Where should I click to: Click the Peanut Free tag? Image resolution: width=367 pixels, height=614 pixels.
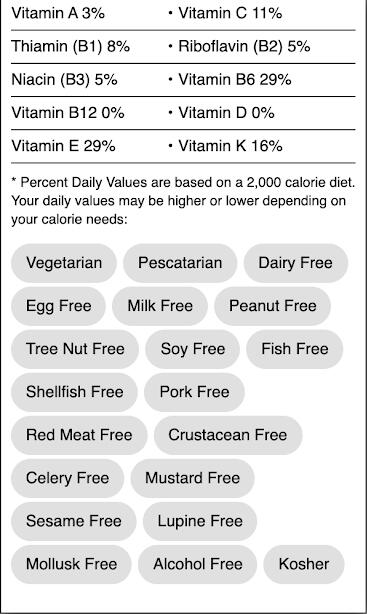[x=273, y=306]
